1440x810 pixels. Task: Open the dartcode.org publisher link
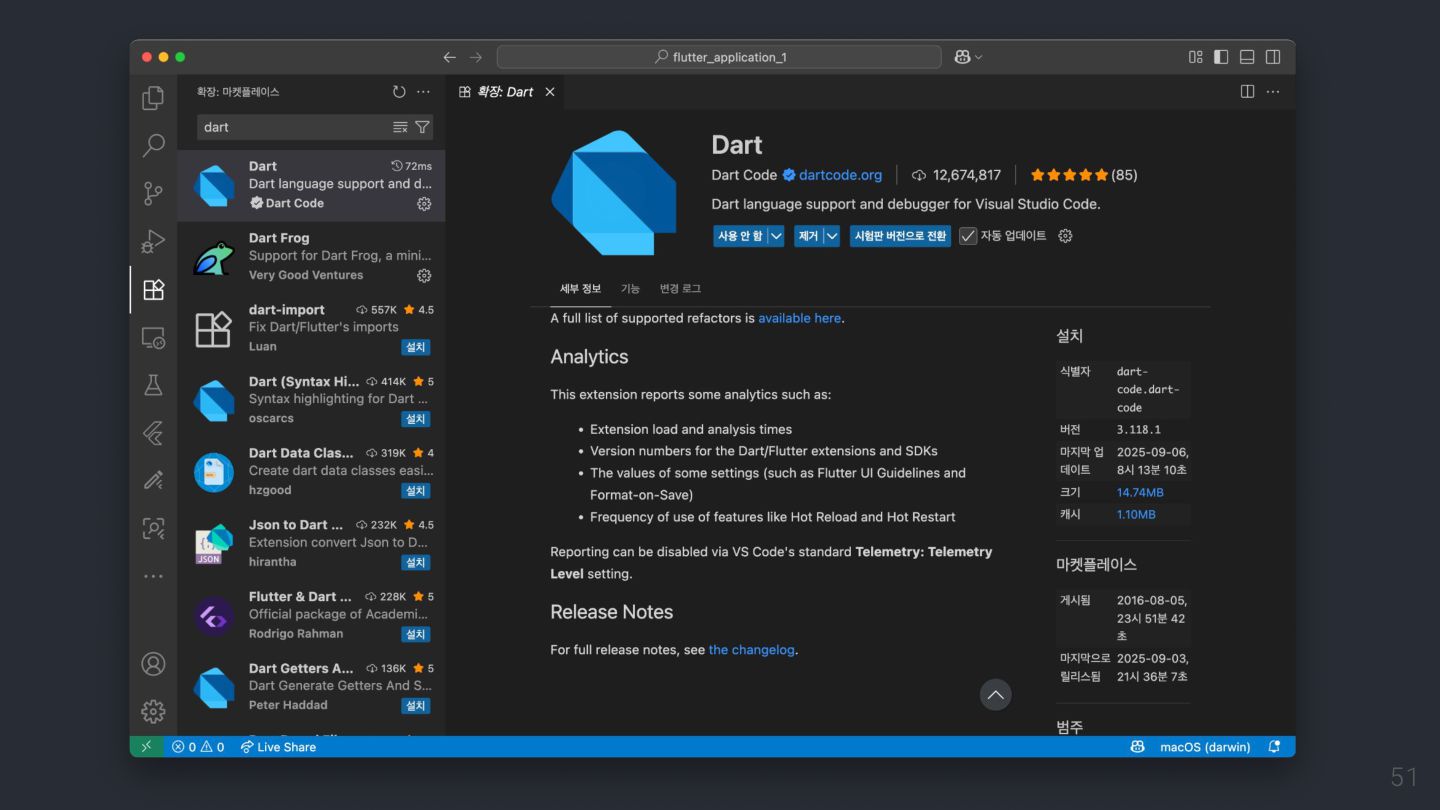[840, 175]
